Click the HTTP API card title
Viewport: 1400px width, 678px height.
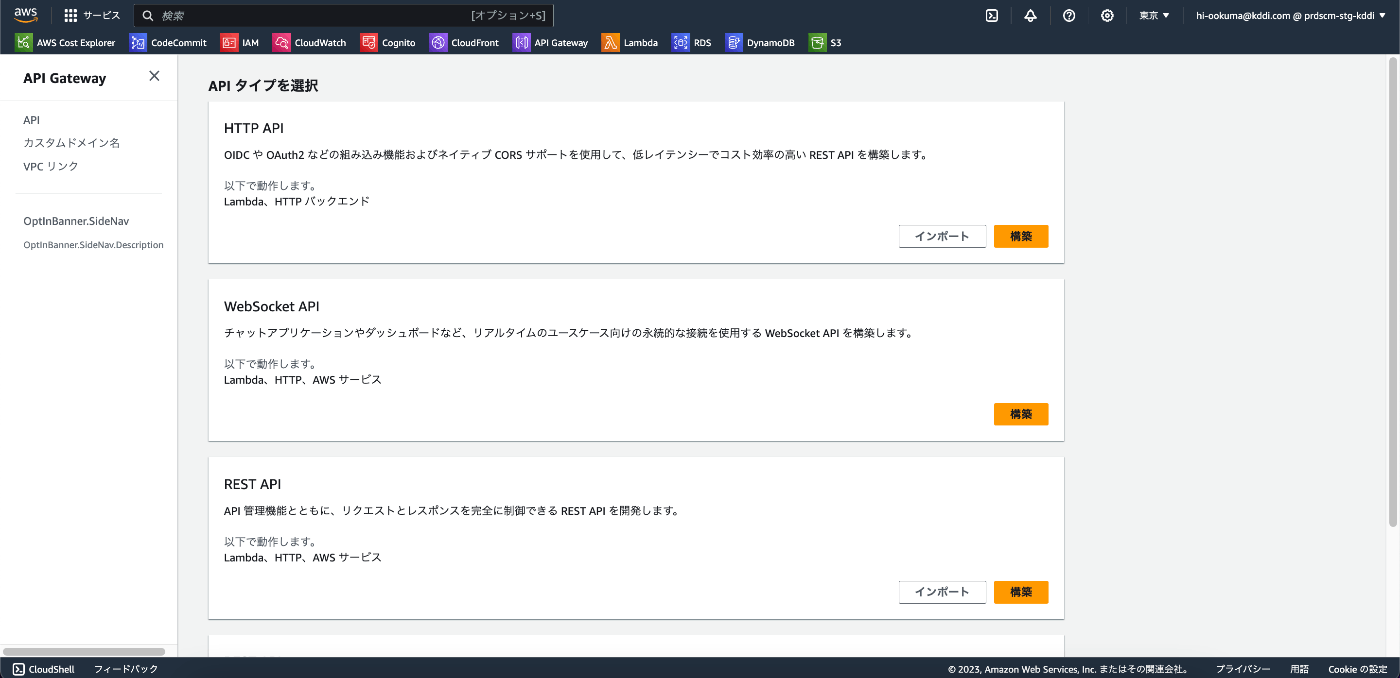pos(254,128)
